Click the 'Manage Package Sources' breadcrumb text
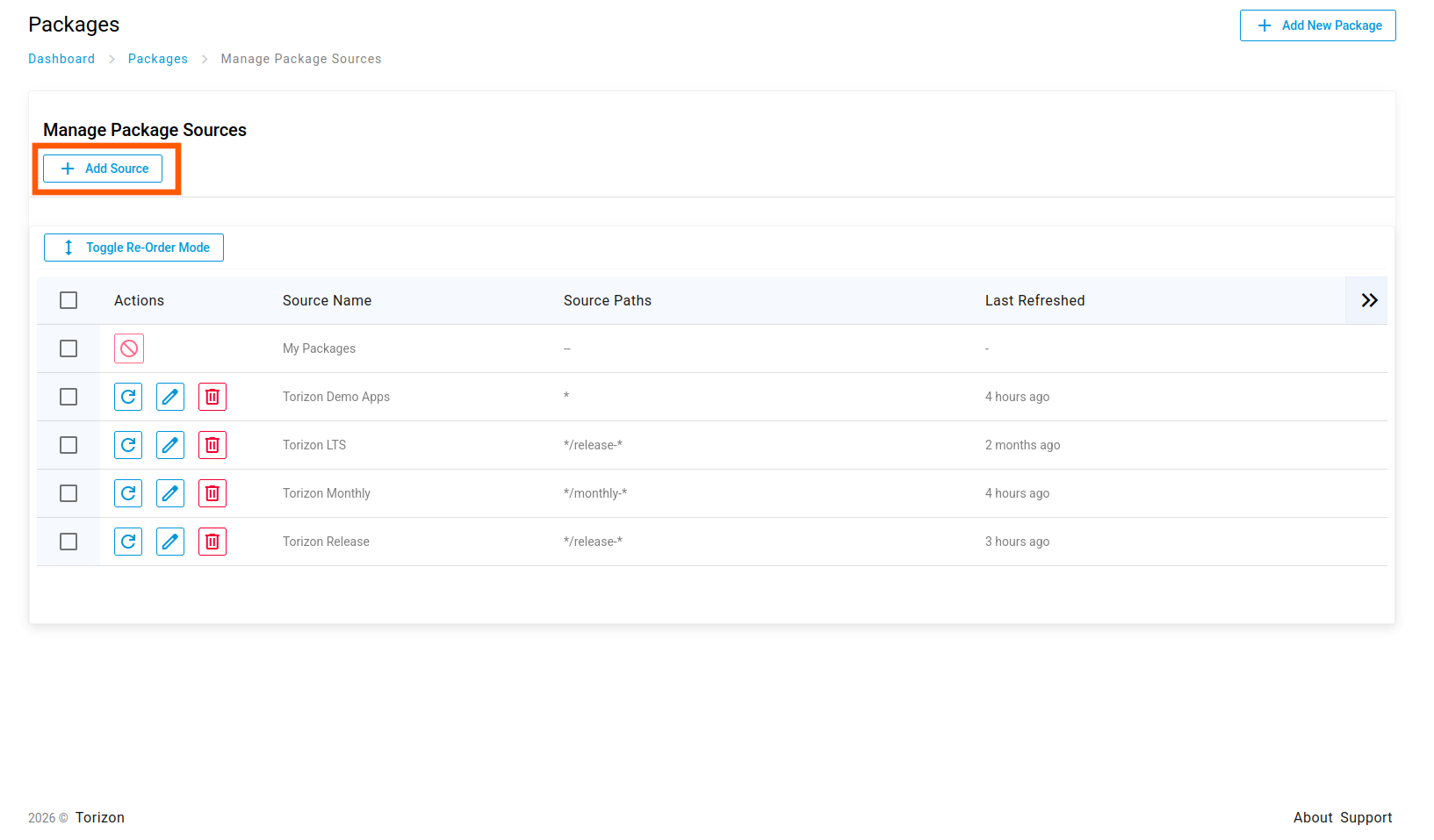The height and width of the screenshot is (840, 1434). [x=301, y=59]
